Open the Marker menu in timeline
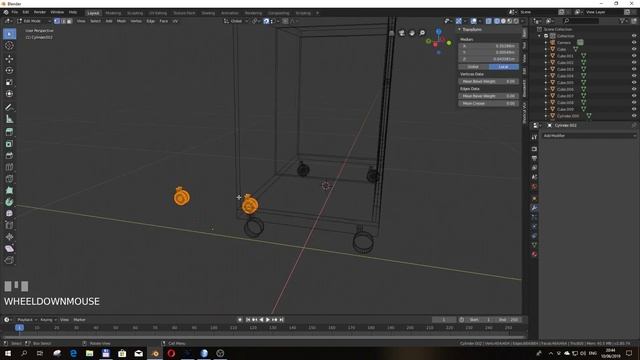 (x=79, y=320)
